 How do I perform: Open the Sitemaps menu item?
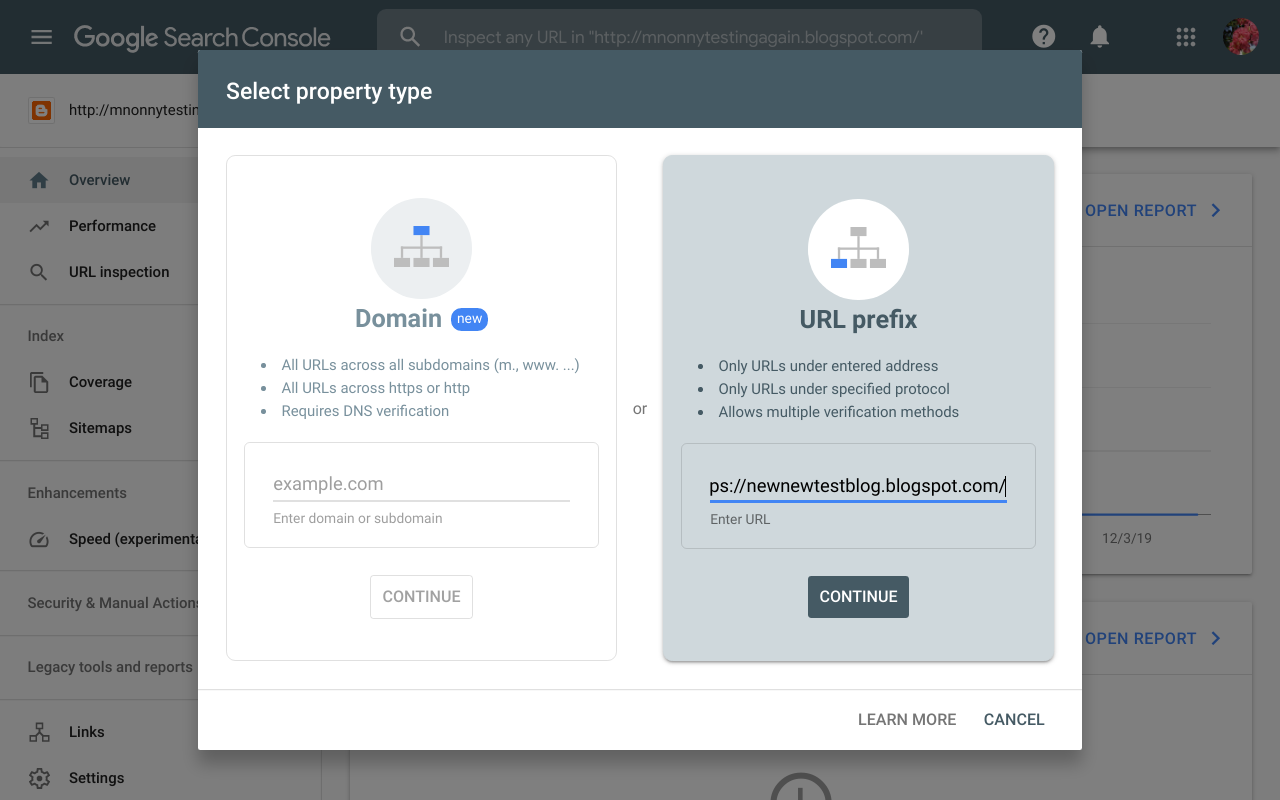(100, 428)
